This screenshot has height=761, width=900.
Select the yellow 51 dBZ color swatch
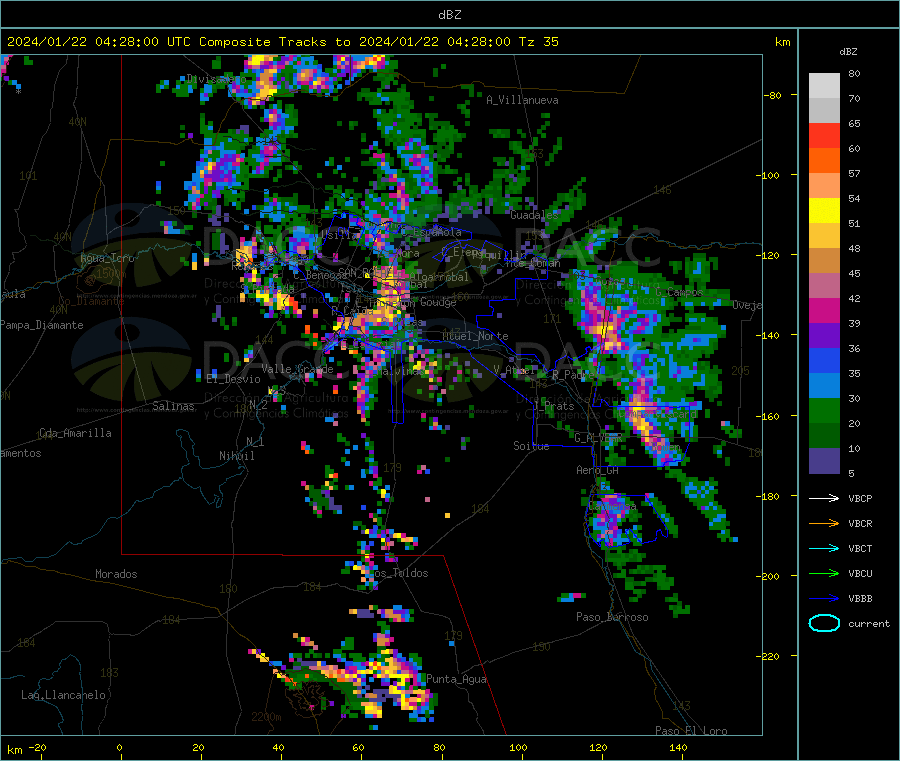[824, 211]
